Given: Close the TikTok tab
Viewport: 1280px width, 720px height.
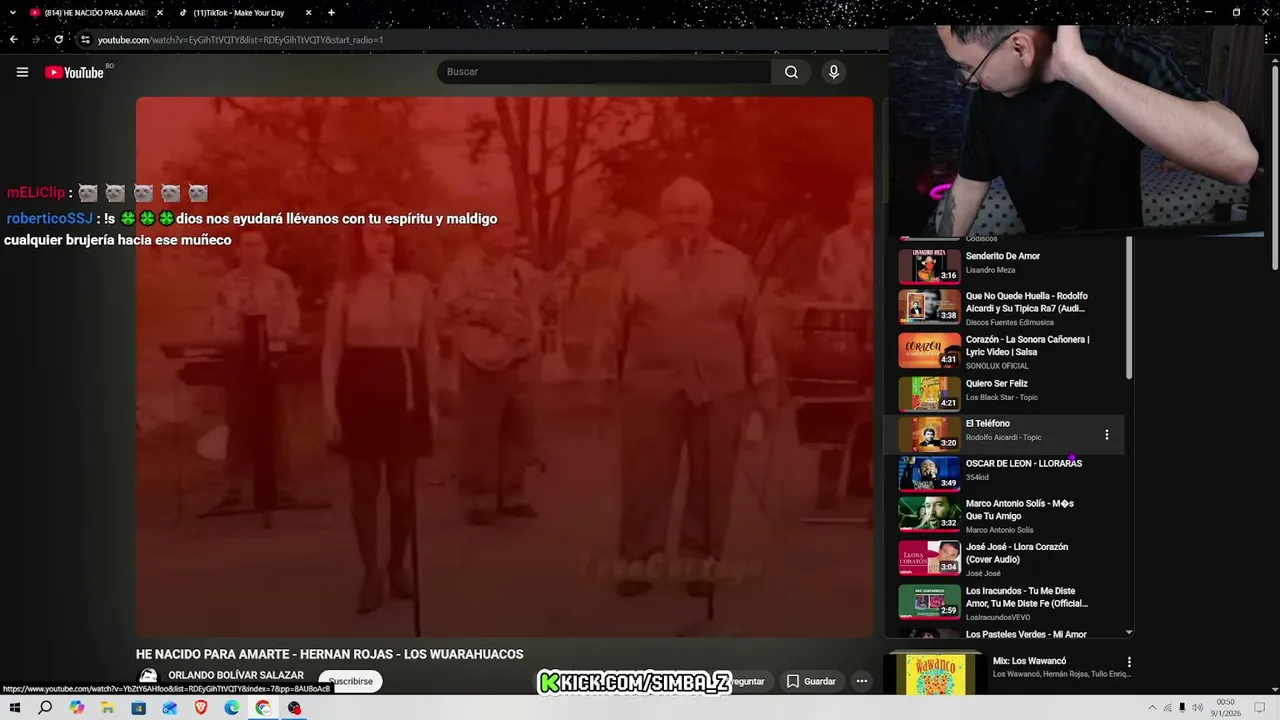Looking at the screenshot, I should point(308,13).
